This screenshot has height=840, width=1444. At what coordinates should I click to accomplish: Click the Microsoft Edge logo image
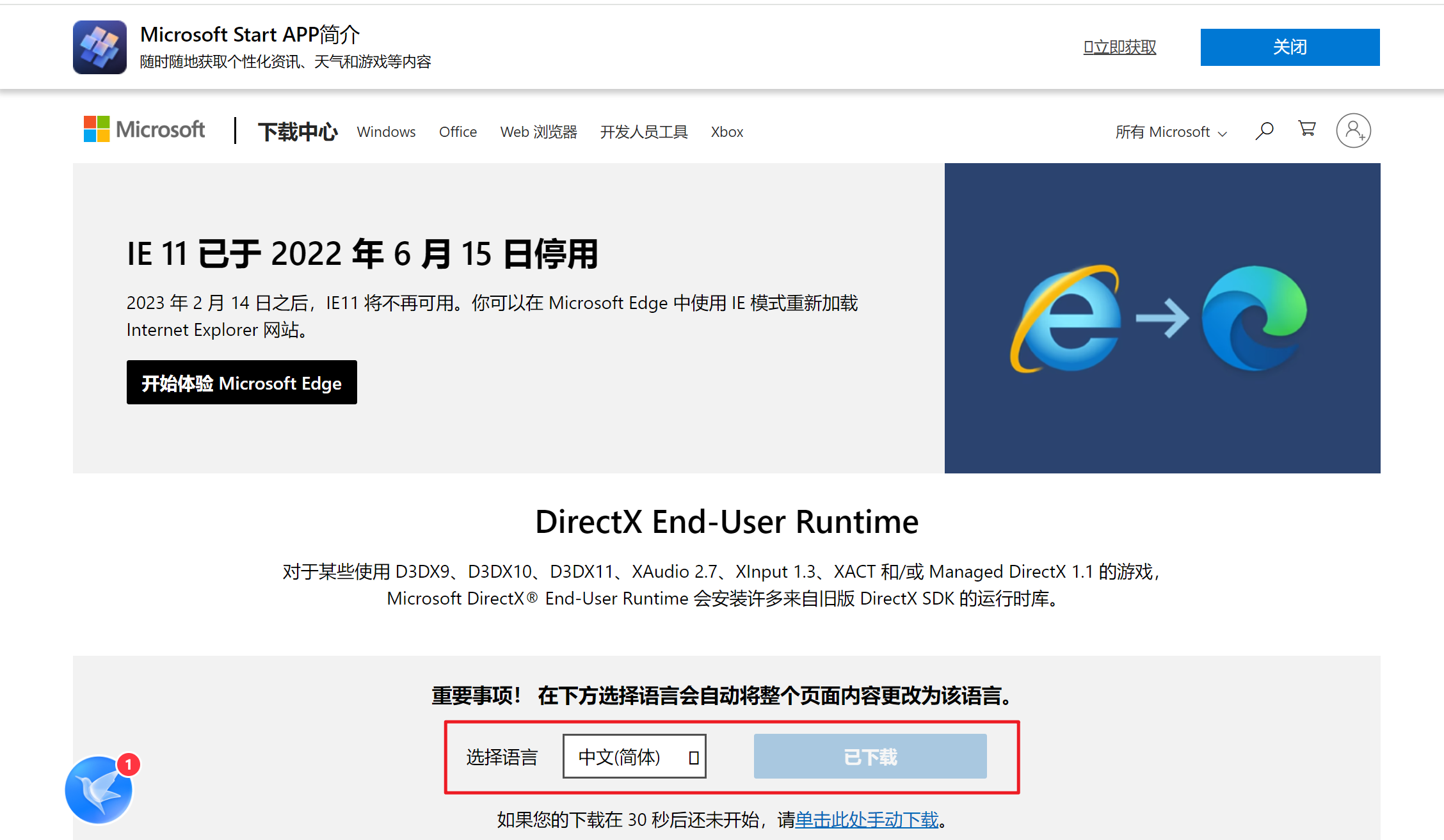1255,318
